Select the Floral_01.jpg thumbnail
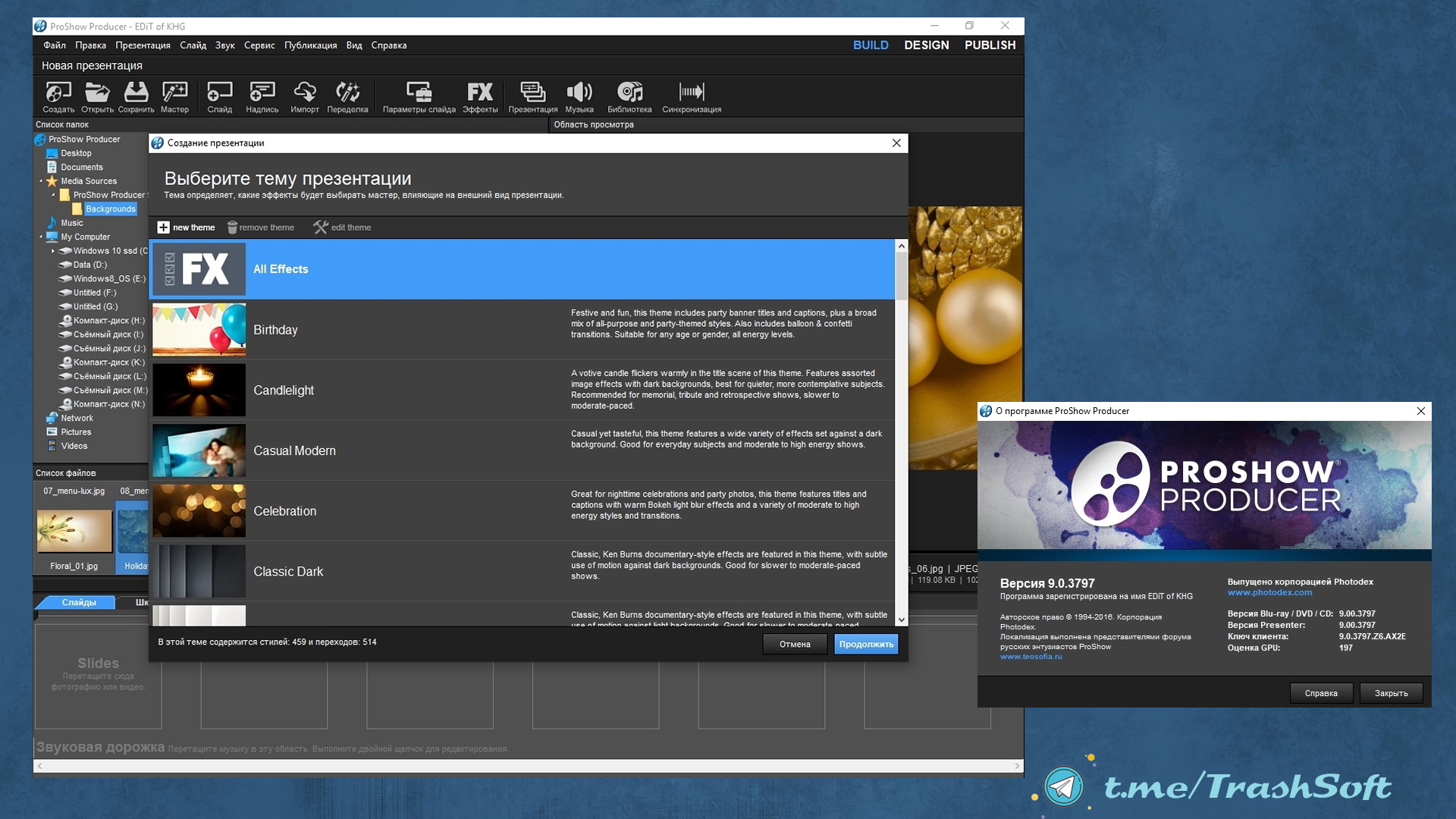 point(74,531)
